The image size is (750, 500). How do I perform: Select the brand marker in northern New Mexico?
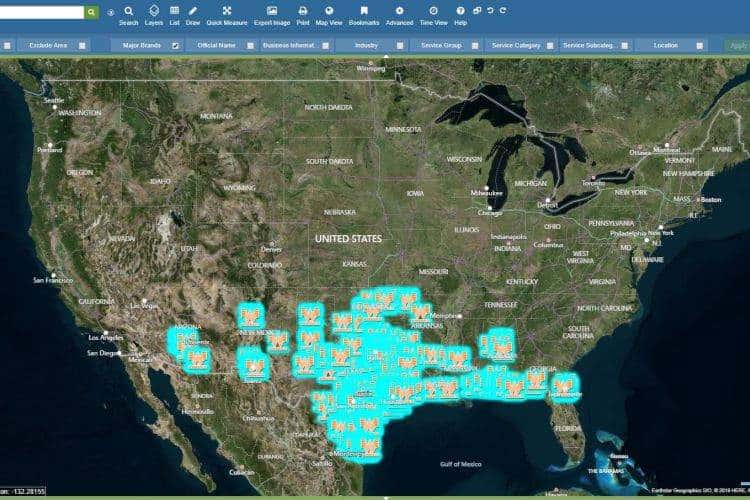[x=251, y=316]
